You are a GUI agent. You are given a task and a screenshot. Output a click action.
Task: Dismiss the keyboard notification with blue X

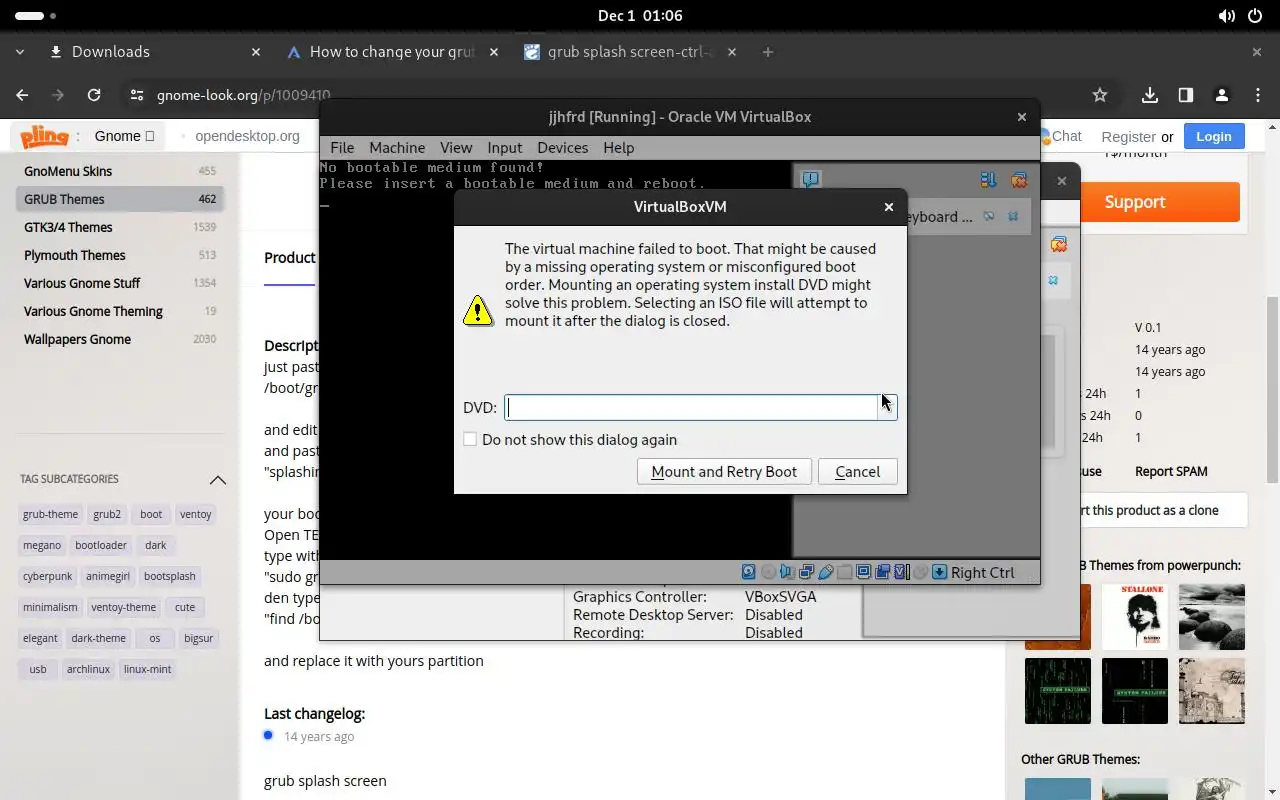tap(1013, 216)
